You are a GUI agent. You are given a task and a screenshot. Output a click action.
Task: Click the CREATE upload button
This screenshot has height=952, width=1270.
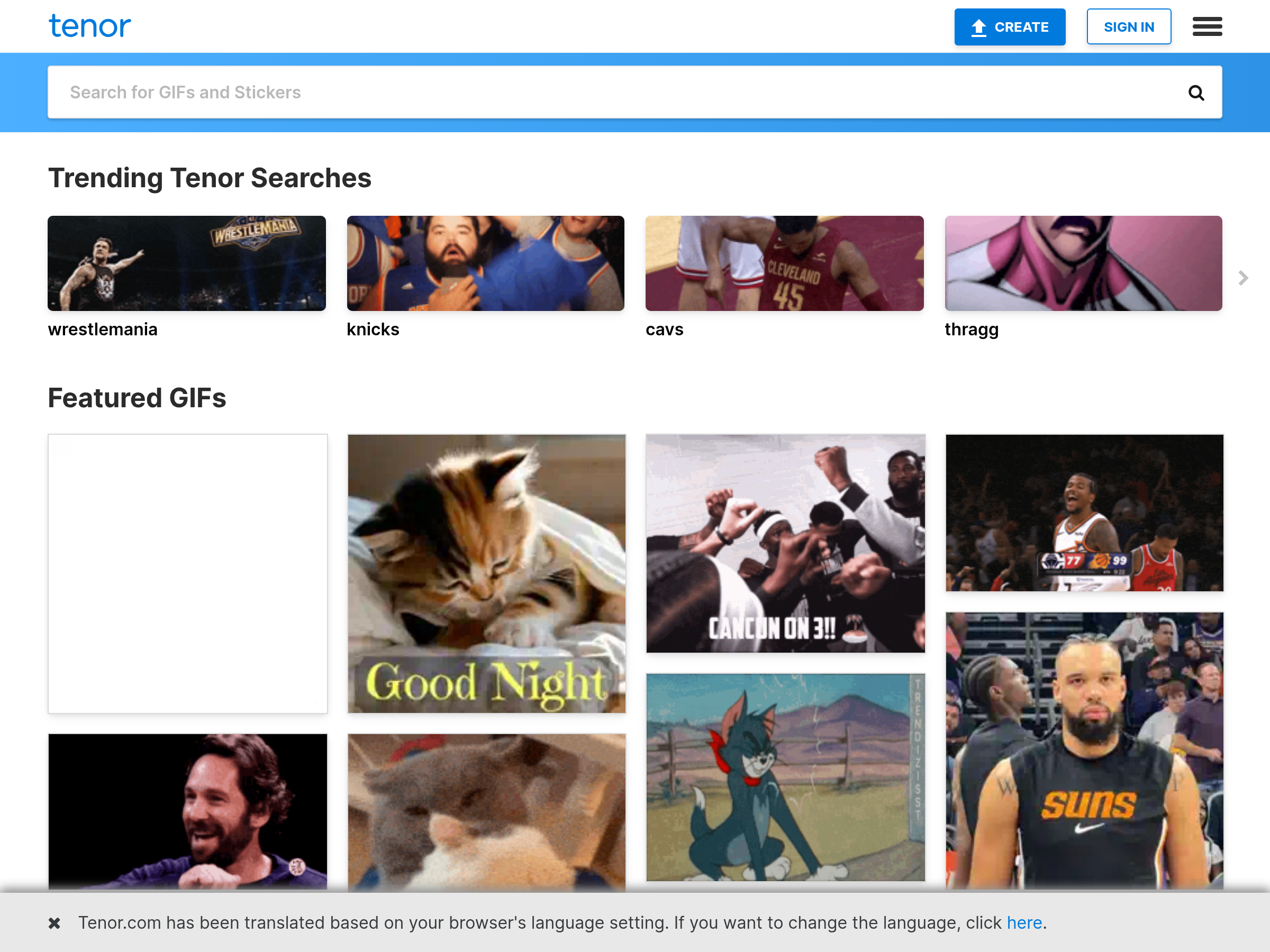[1009, 27]
